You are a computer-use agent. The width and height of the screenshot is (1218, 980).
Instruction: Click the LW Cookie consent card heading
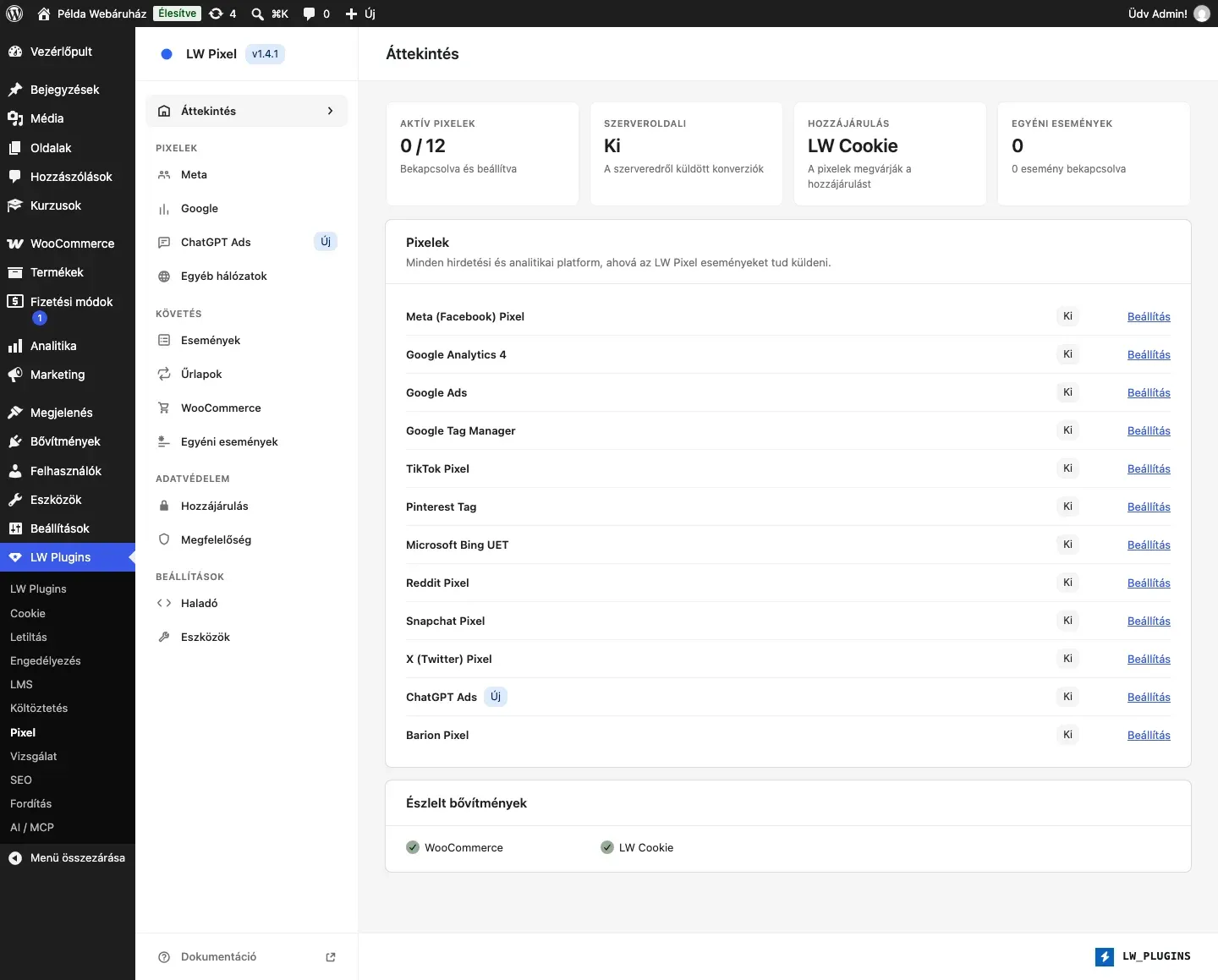point(853,146)
